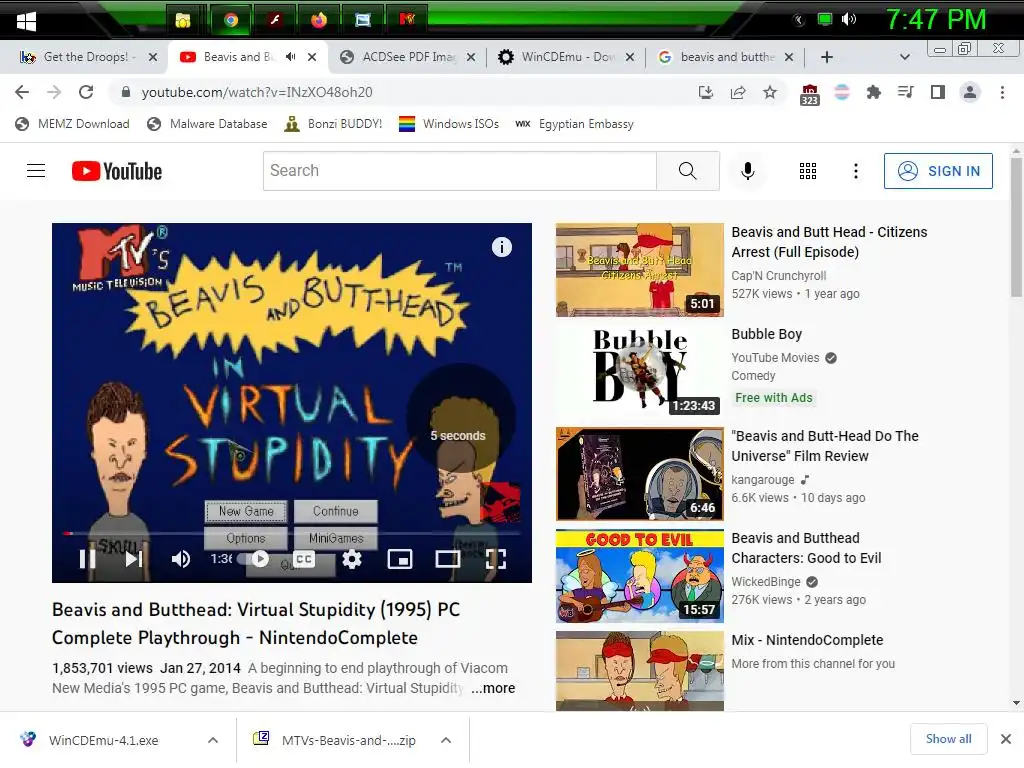Image resolution: width=1024 pixels, height=768 pixels.
Task: Open the Extensions puzzle piece menu
Action: click(873, 92)
